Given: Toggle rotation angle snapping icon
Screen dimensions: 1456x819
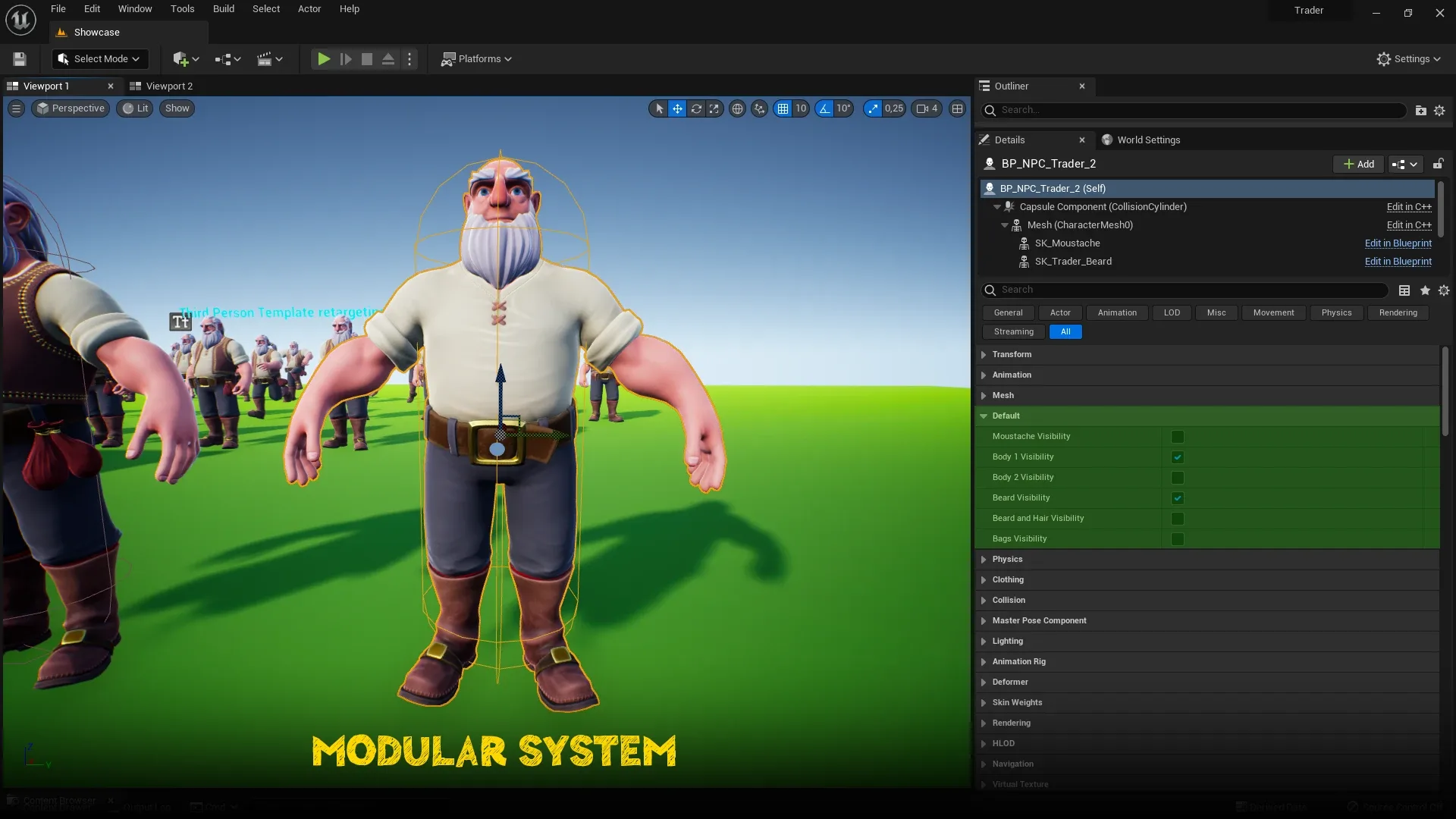Looking at the screenshot, I should pos(824,108).
